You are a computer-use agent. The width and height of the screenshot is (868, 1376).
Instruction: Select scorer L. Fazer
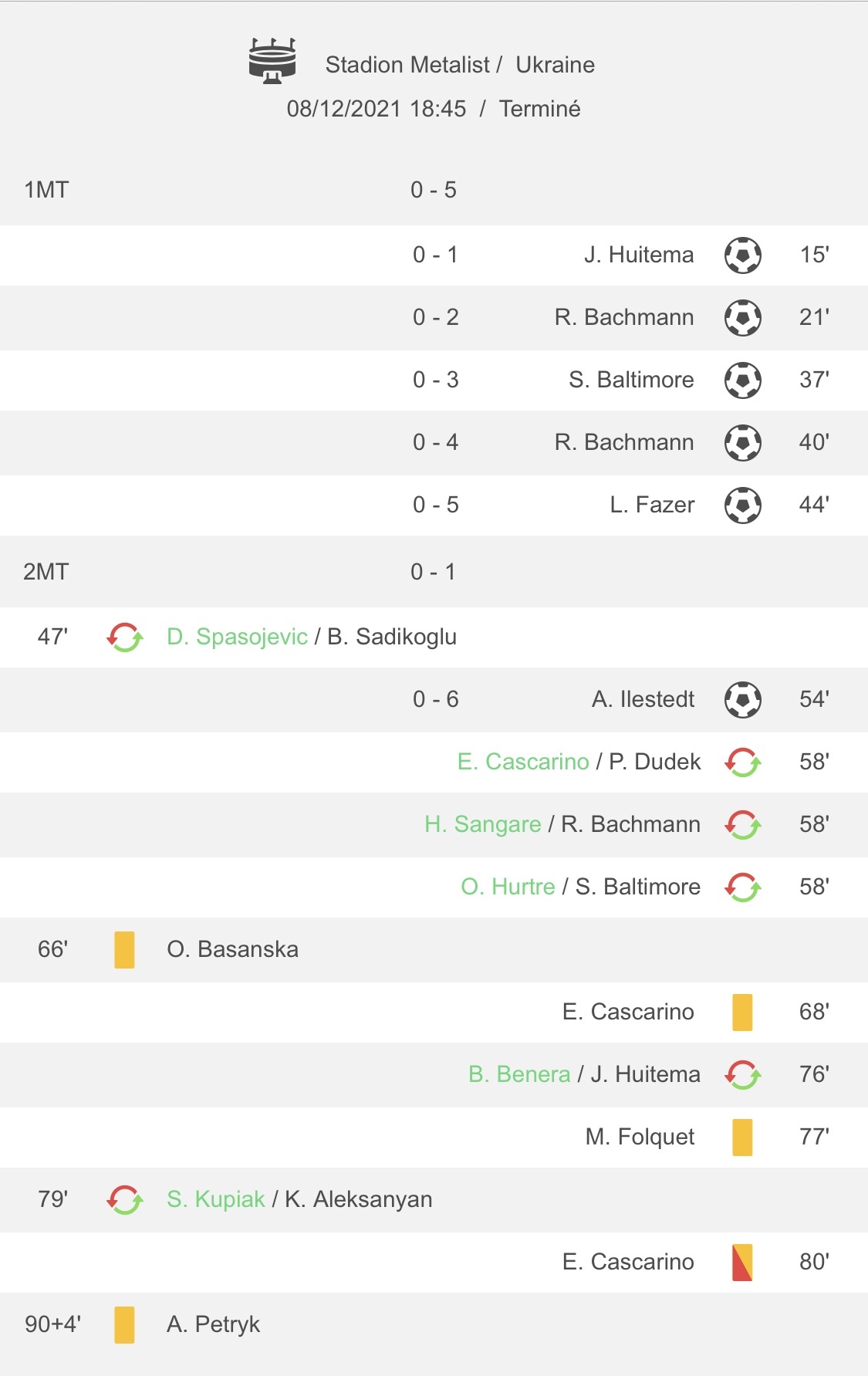652,505
